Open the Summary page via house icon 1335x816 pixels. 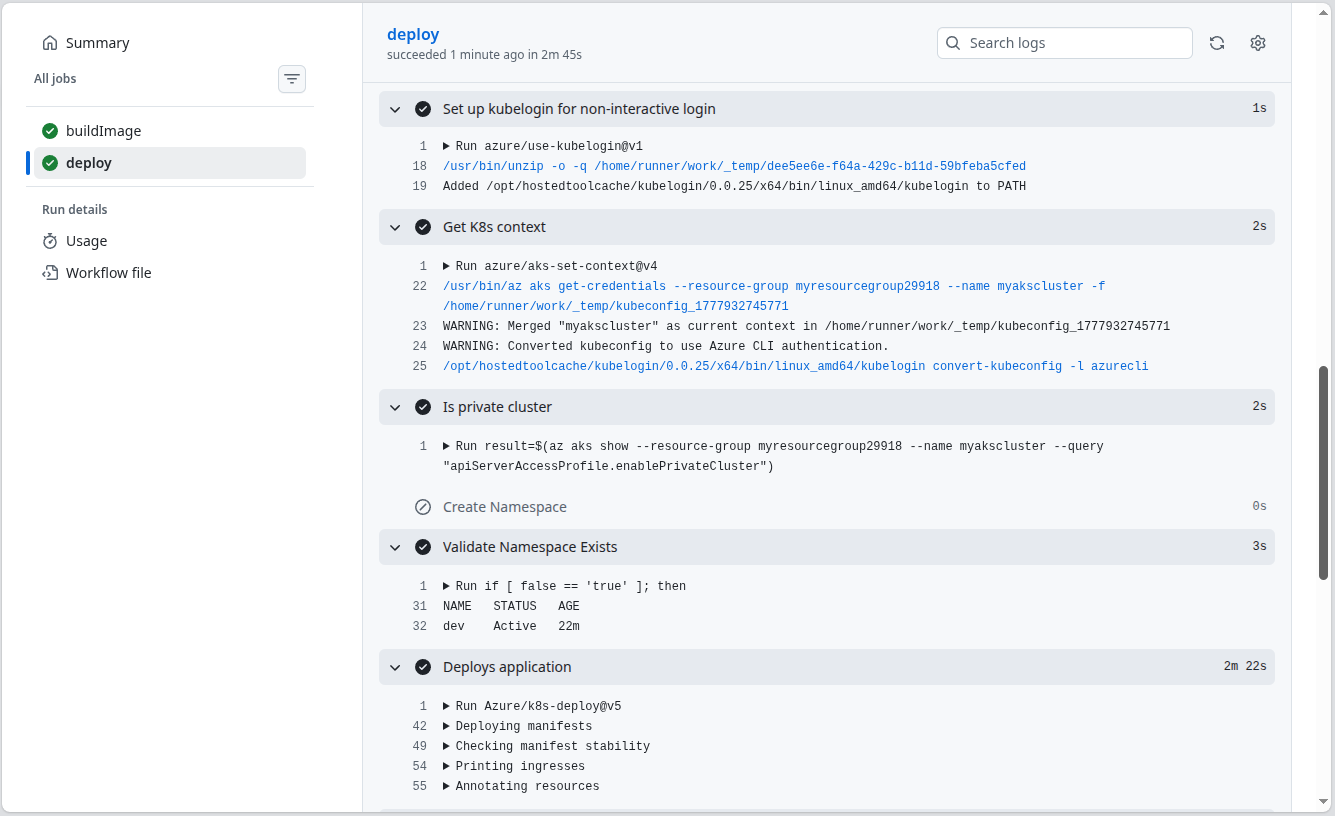pos(50,43)
